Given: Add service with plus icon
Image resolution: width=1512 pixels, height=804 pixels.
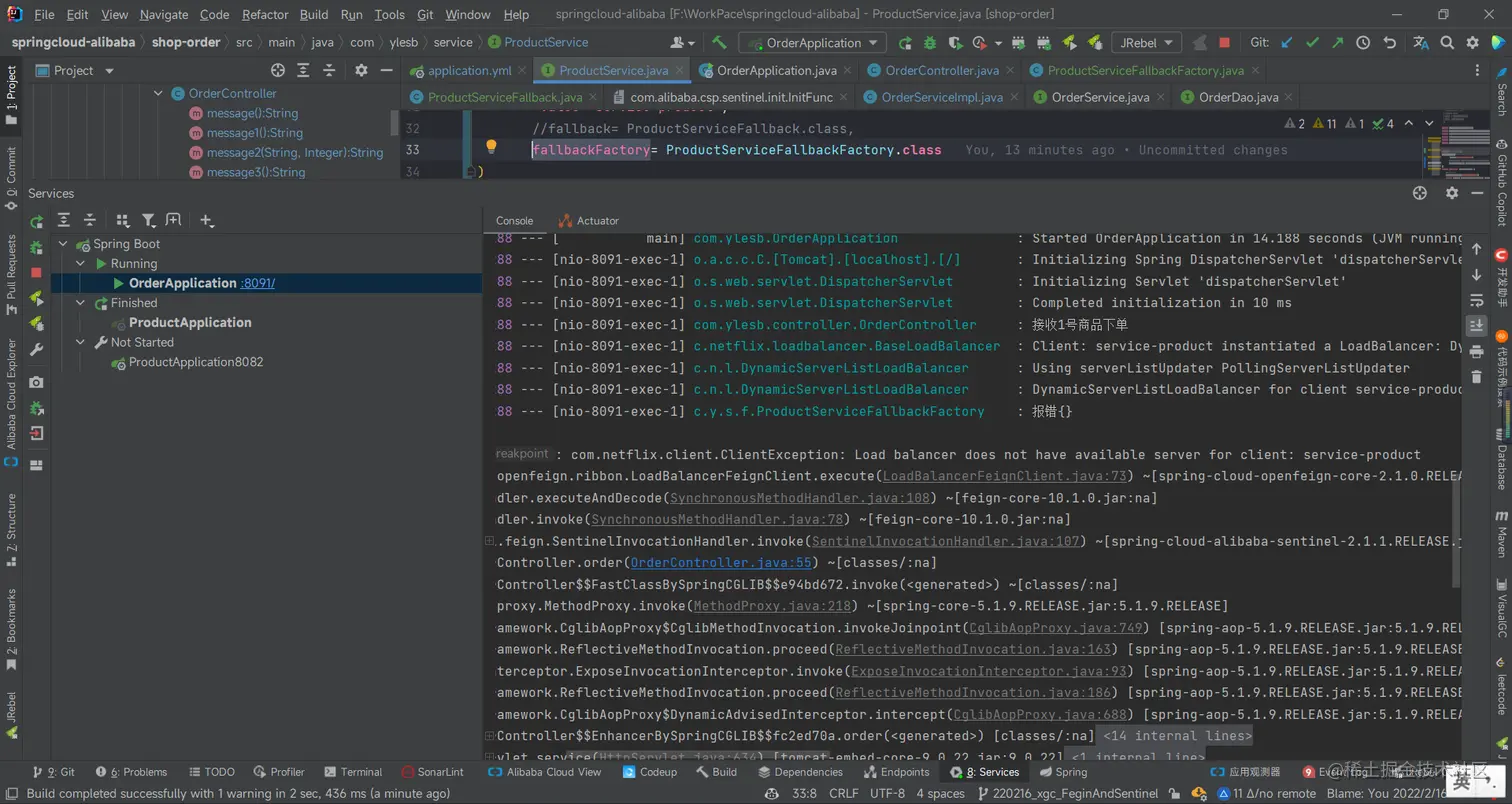Looking at the screenshot, I should click(206, 220).
